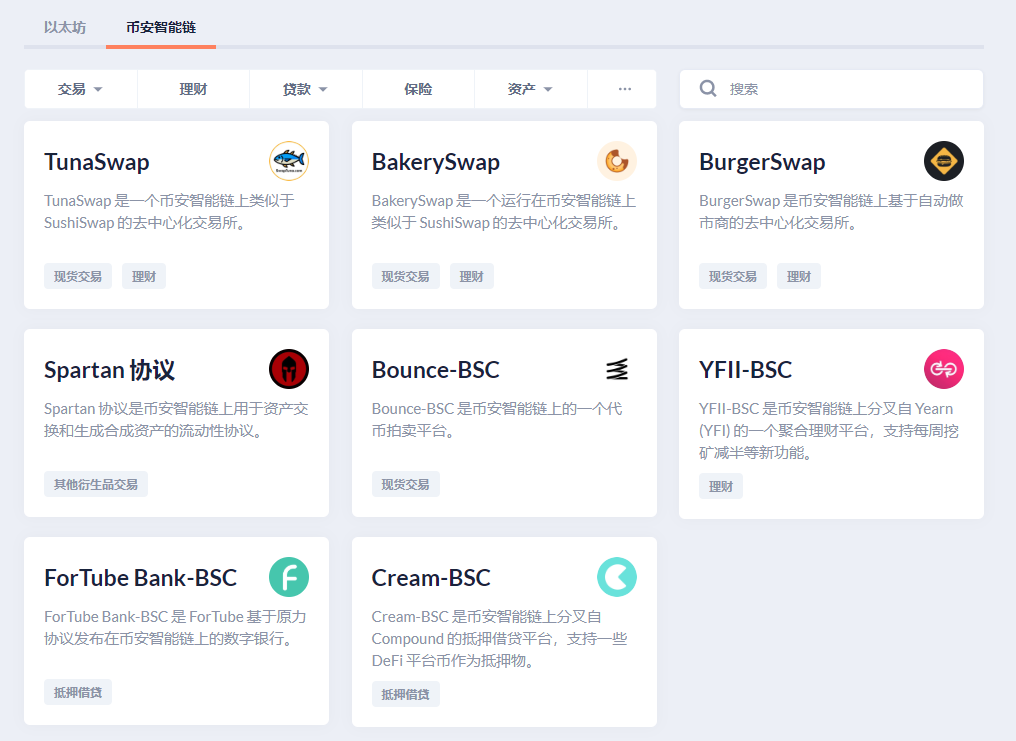Click the BurgerSwap description text
This screenshot has width=1016, height=741.
click(831, 212)
